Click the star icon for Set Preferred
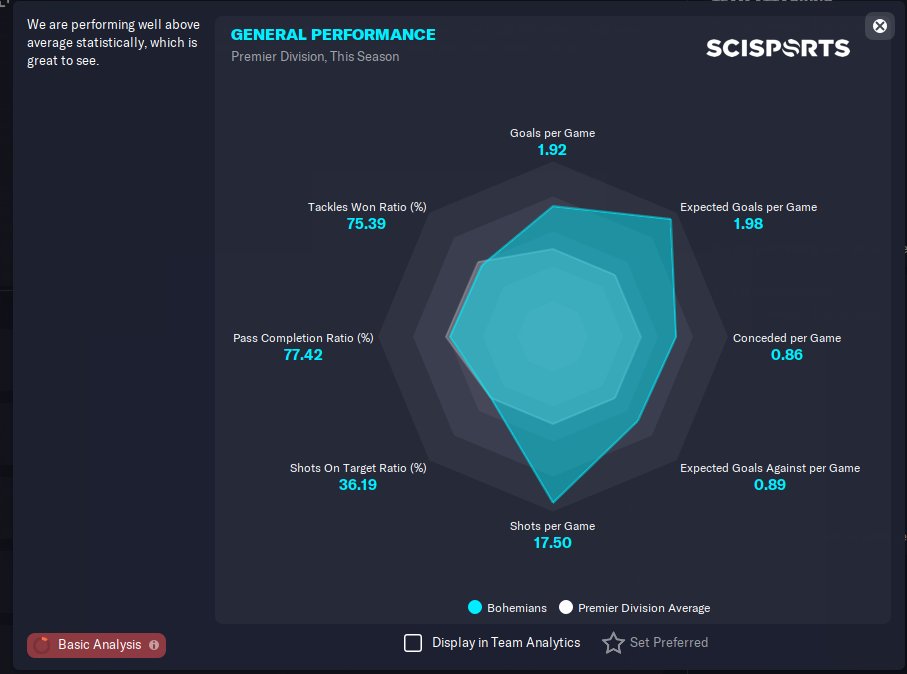 pos(613,643)
